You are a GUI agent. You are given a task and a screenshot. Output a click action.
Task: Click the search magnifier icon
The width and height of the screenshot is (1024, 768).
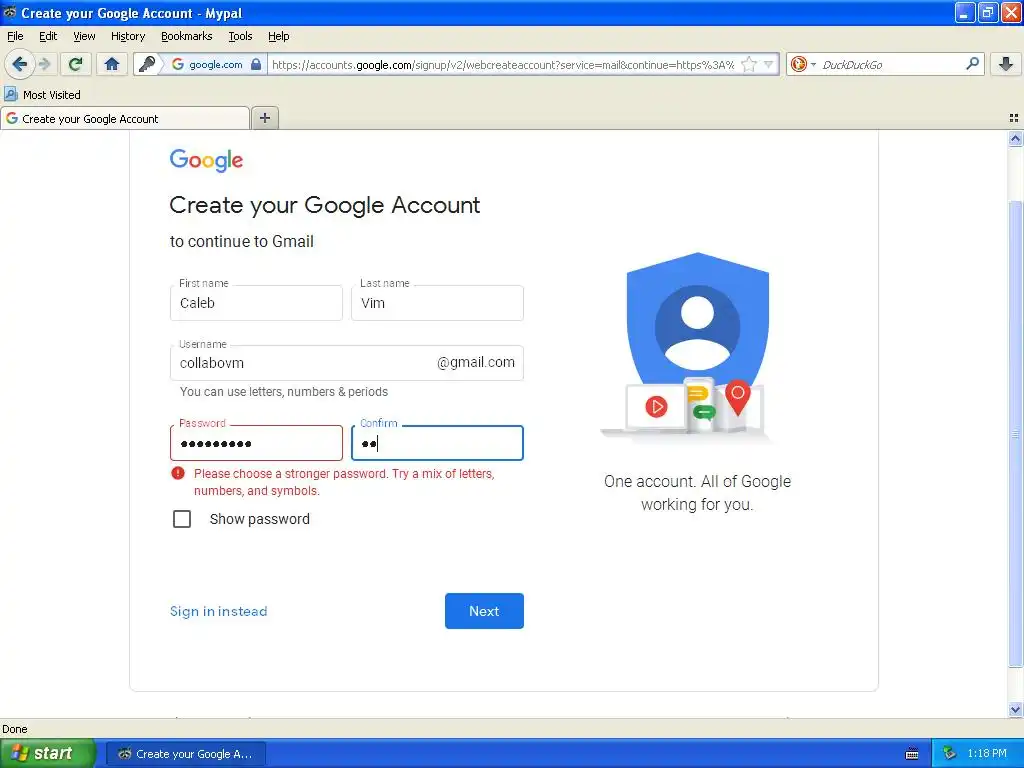click(x=972, y=63)
